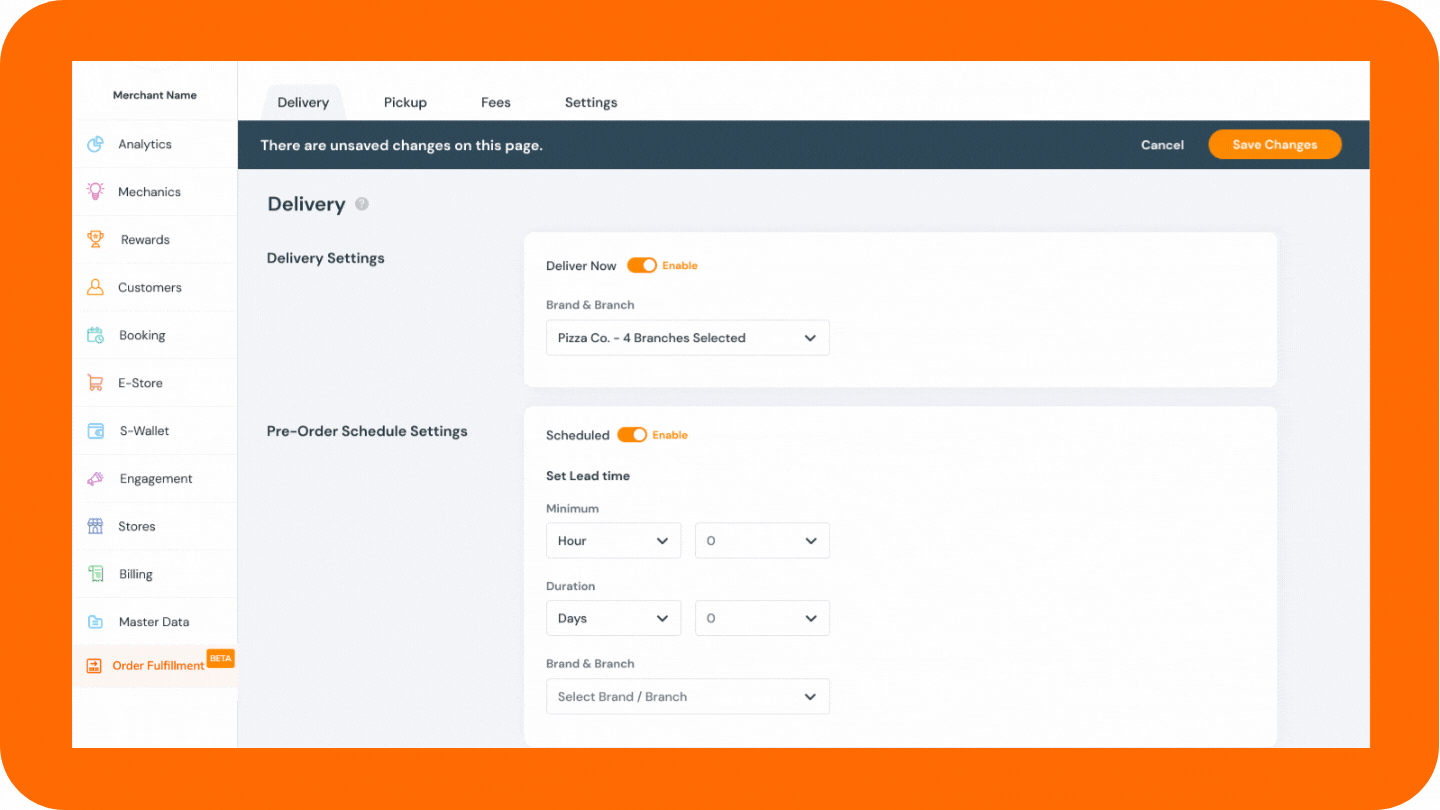This screenshot has width=1440, height=810.
Task: Click the Billing receipt icon
Action: (95, 574)
